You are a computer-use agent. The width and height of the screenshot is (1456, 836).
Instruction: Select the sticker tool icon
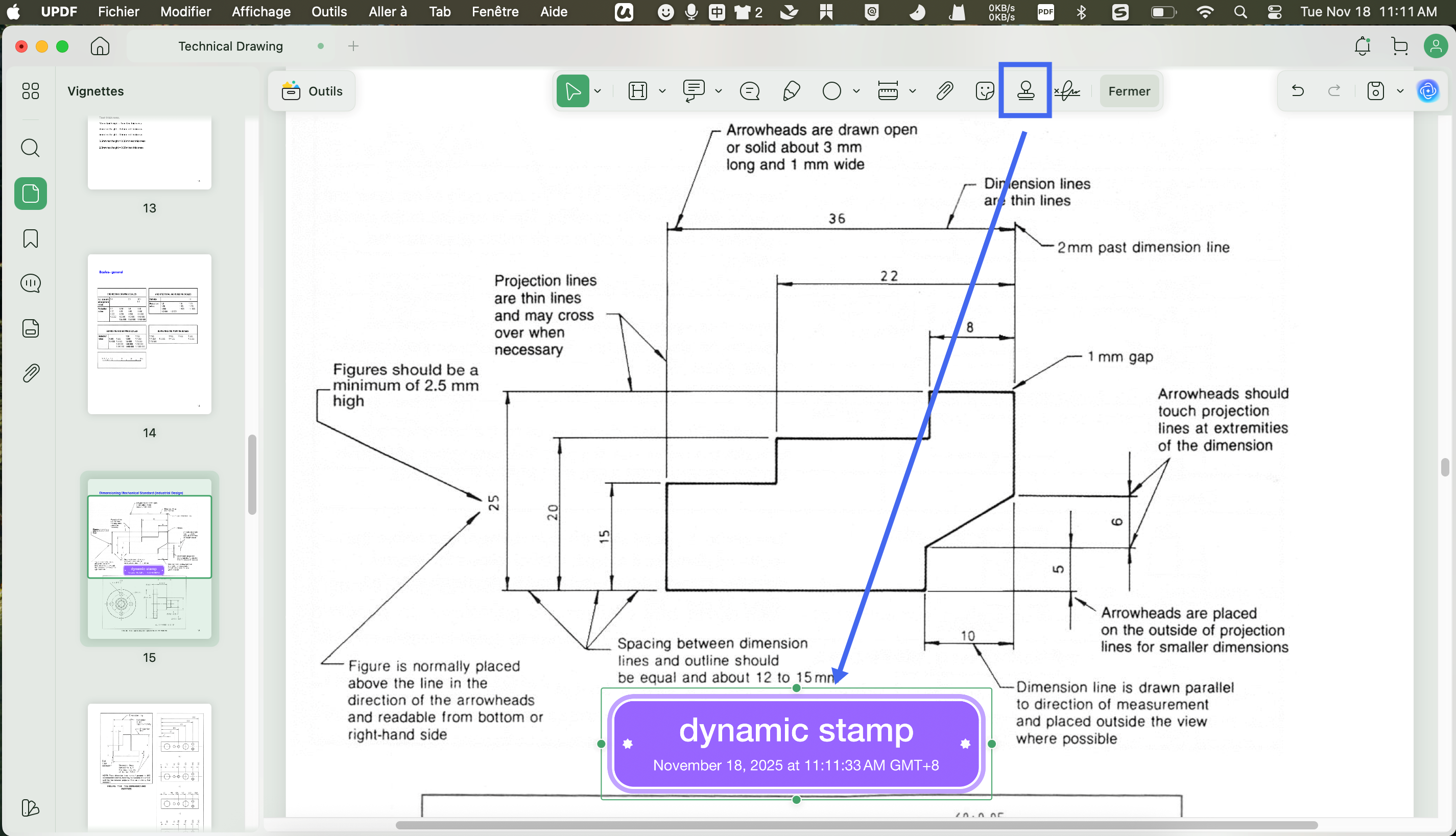[x=985, y=91]
